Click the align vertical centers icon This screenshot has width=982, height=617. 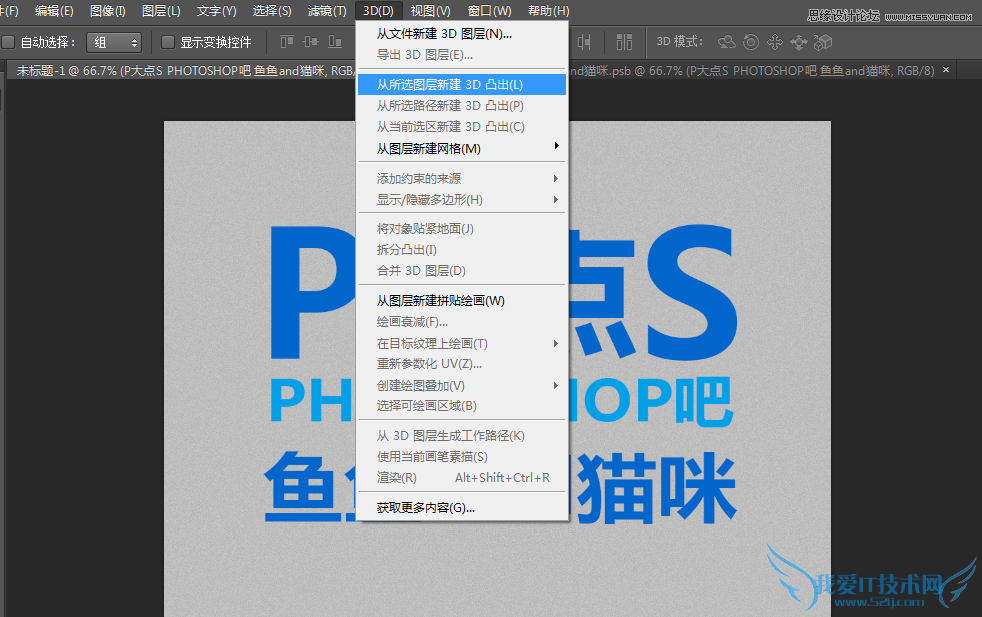click(311, 42)
